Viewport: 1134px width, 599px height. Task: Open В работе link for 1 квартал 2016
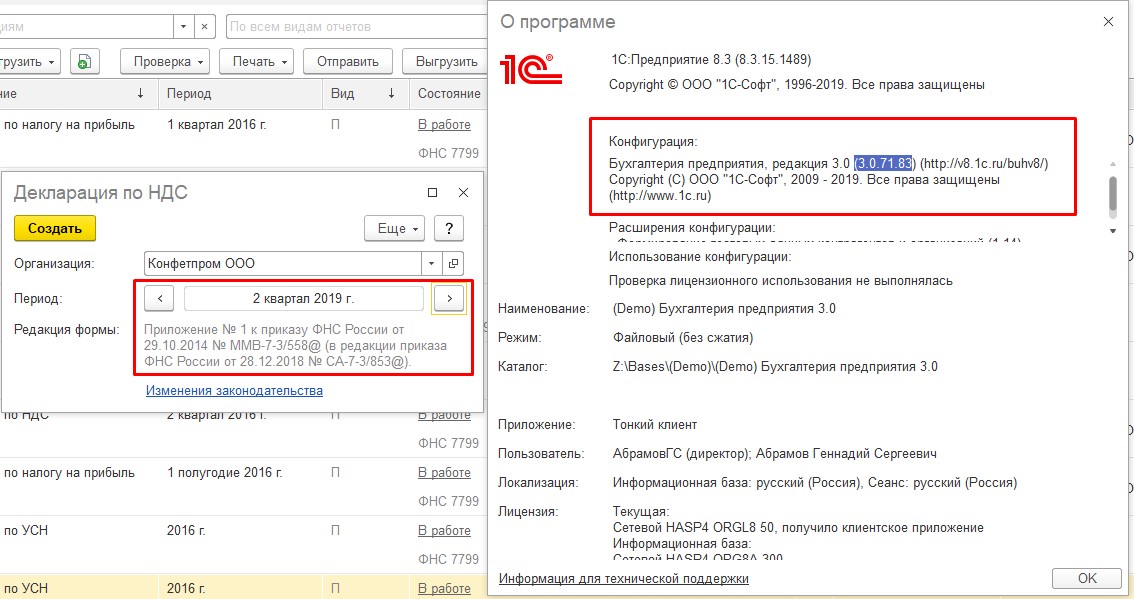[x=444, y=124]
